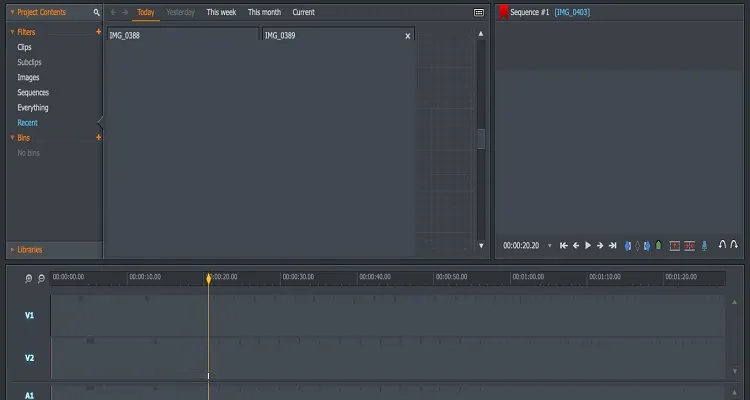Collapse the Project Contents panel
The width and height of the screenshot is (750, 400).
point(12,12)
